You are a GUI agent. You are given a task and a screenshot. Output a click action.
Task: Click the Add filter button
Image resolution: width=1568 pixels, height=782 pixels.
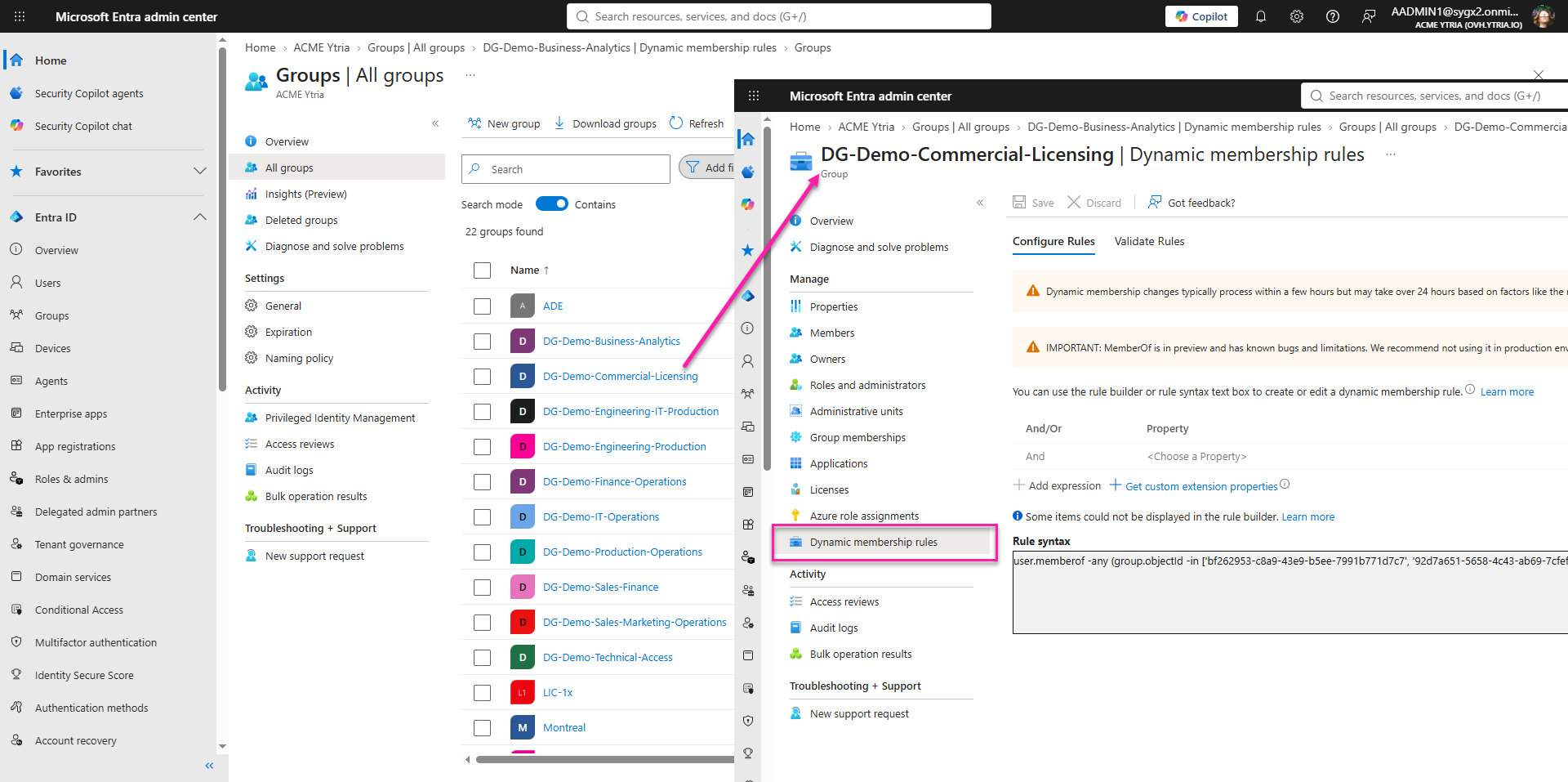pos(707,168)
